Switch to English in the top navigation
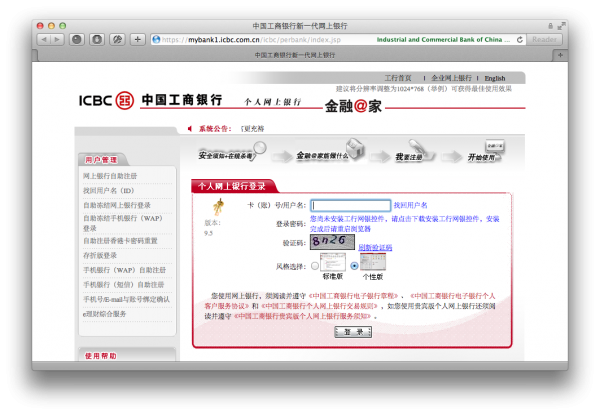Image resolution: width=600 pixels, height=415 pixels. pyautogui.click(x=495, y=78)
